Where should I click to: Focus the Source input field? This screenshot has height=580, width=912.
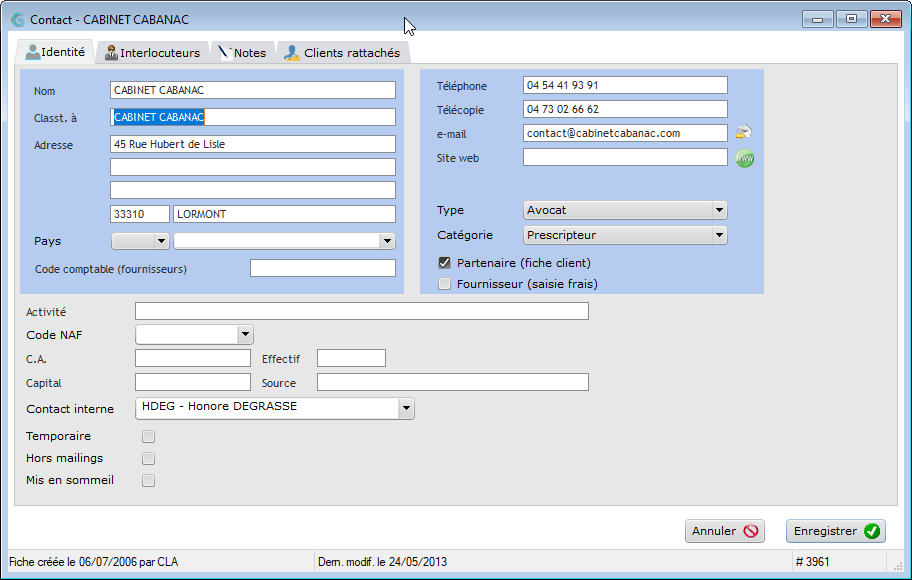pos(453,382)
